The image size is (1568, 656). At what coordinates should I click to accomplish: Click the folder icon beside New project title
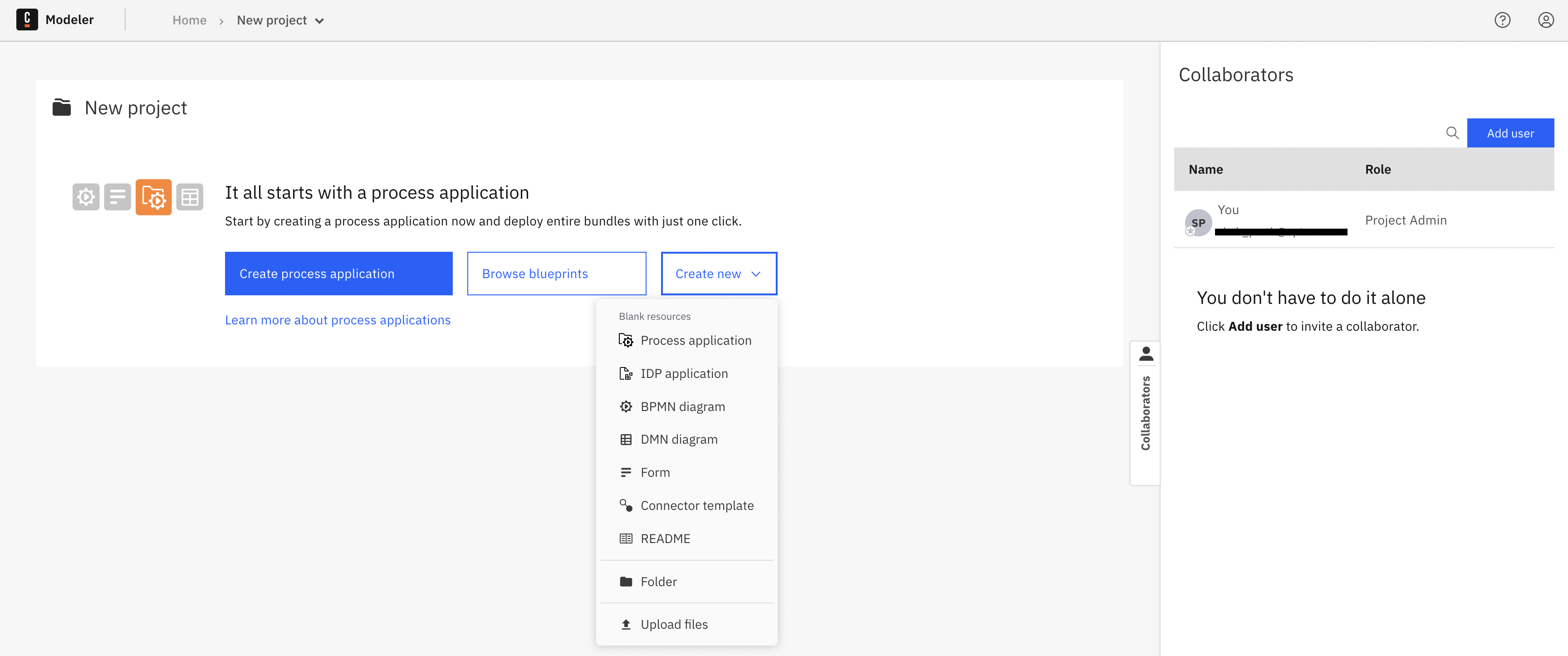62,107
